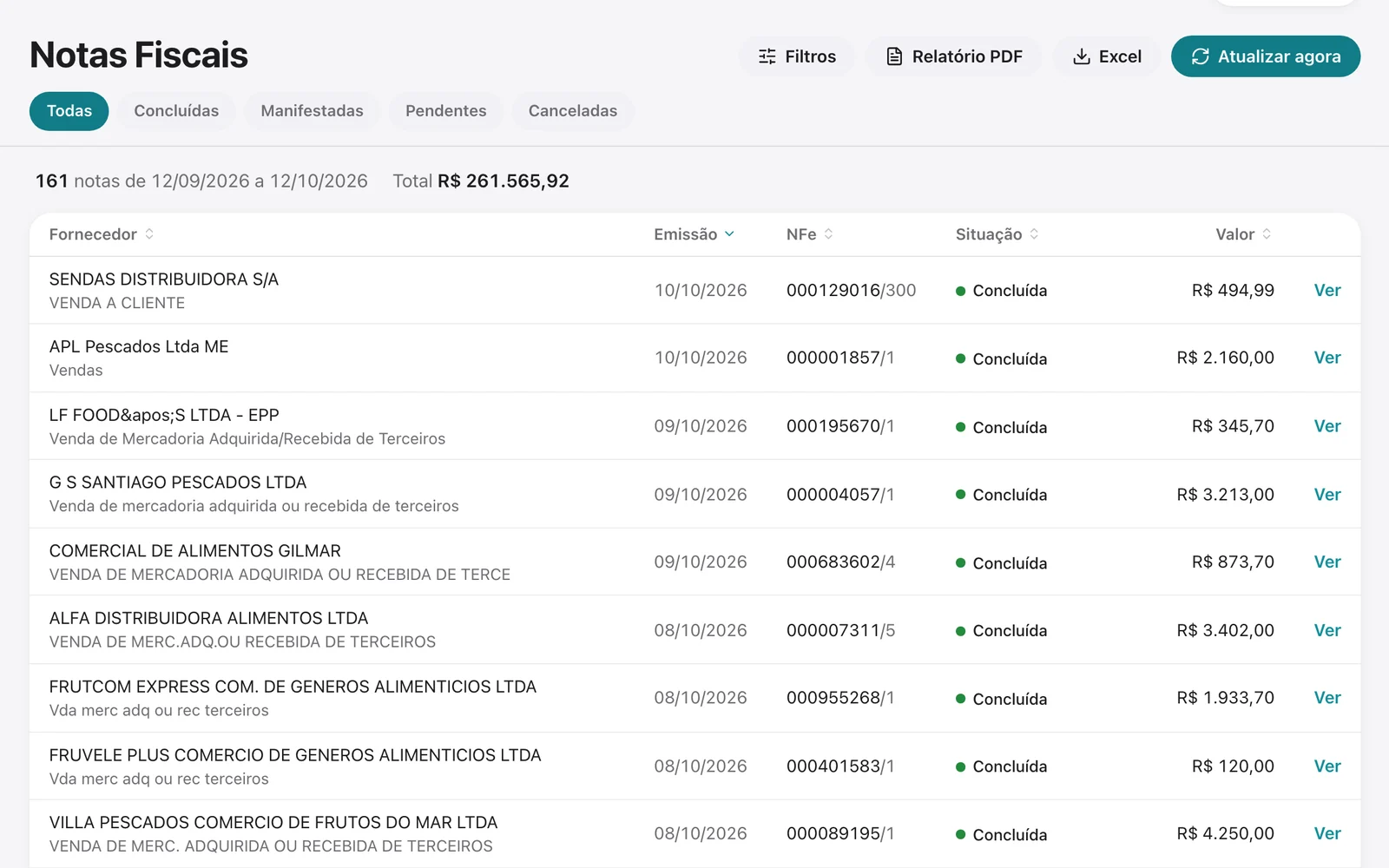Open Ver for COMERCIAL DE ALIMENTOS GILMAR
The image size is (1389, 868).
(1327, 562)
